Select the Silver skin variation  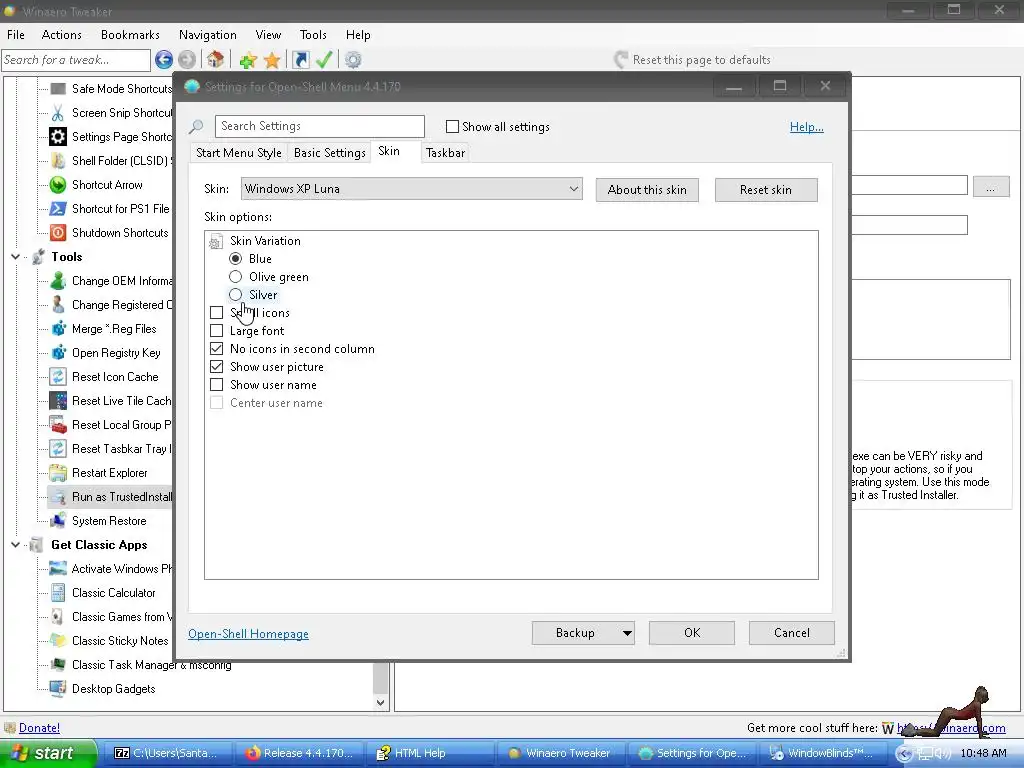235,295
